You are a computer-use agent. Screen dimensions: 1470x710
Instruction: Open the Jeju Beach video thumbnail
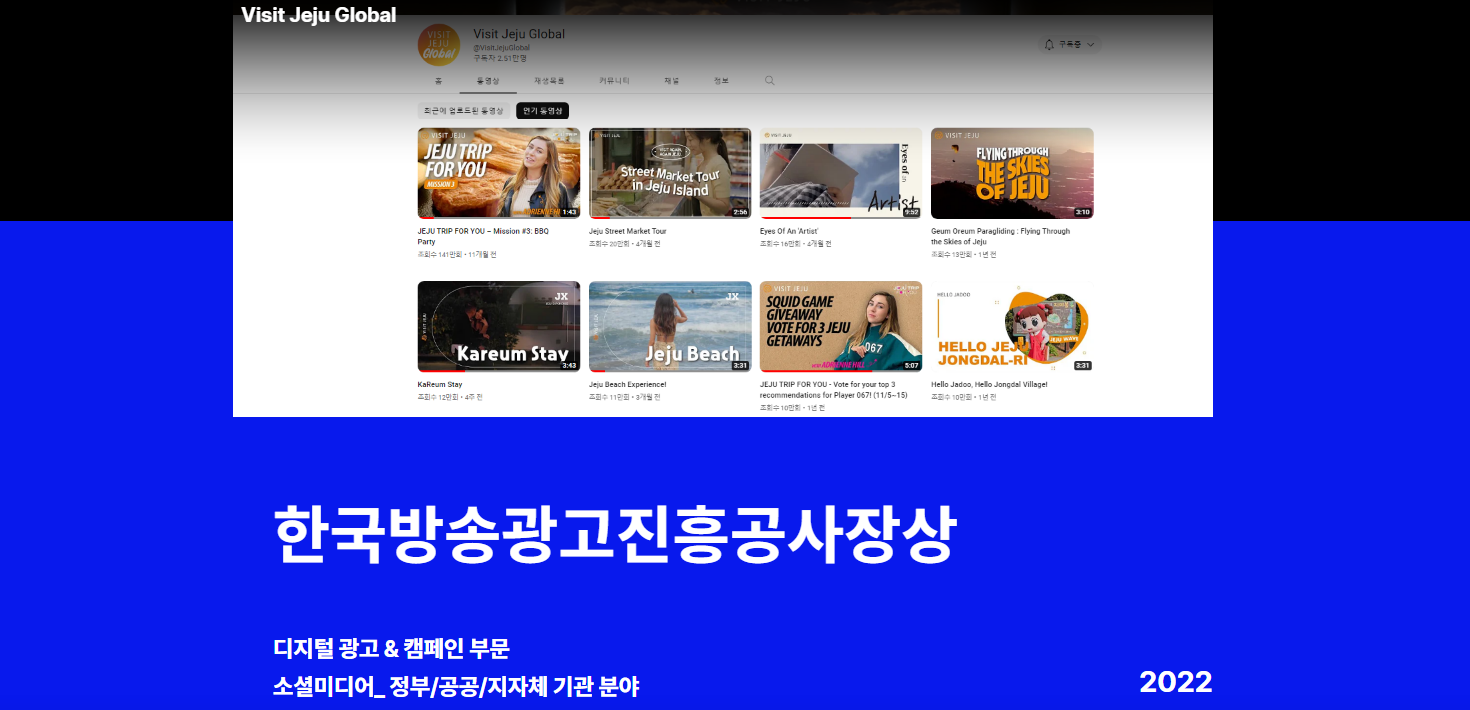pyautogui.click(x=669, y=326)
